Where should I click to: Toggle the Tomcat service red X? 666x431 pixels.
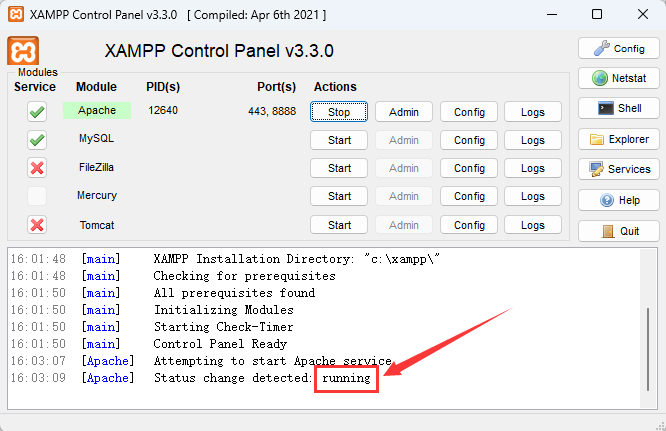(37, 225)
